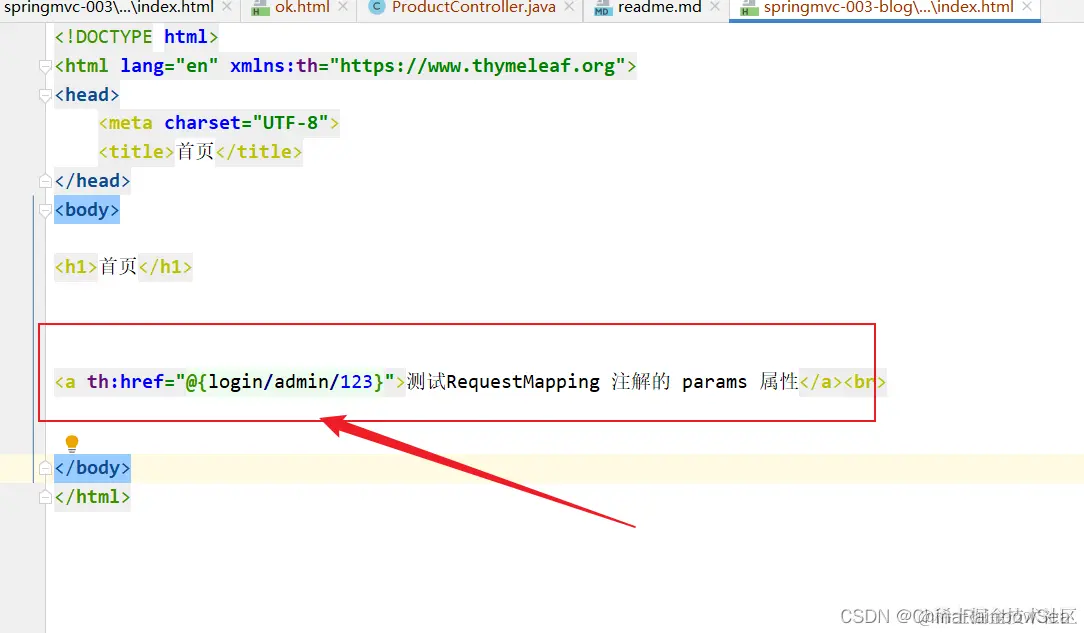
Task: Switch to the readme.md tab
Action: click(659, 8)
